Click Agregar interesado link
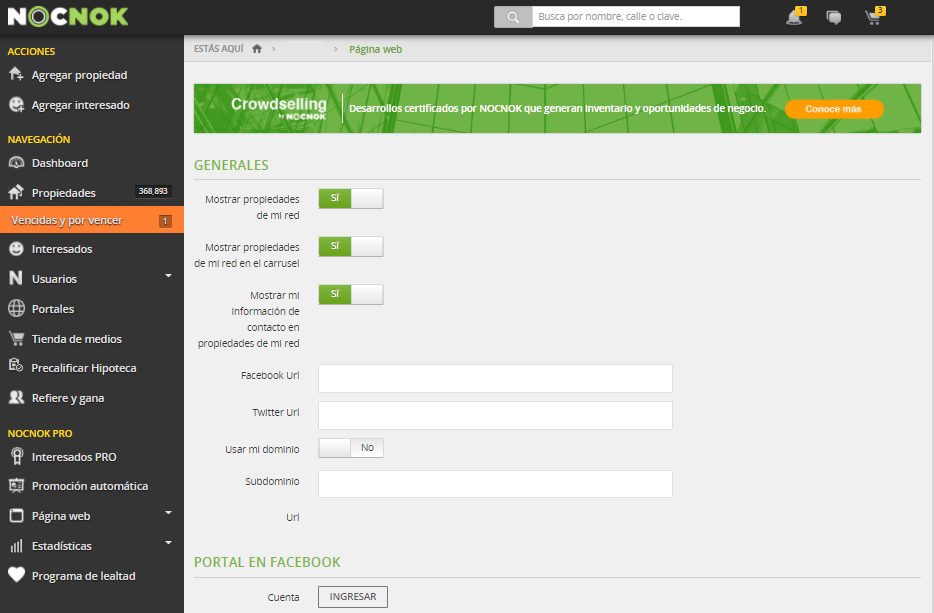Image resolution: width=934 pixels, height=613 pixels. (x=80, y=105)
